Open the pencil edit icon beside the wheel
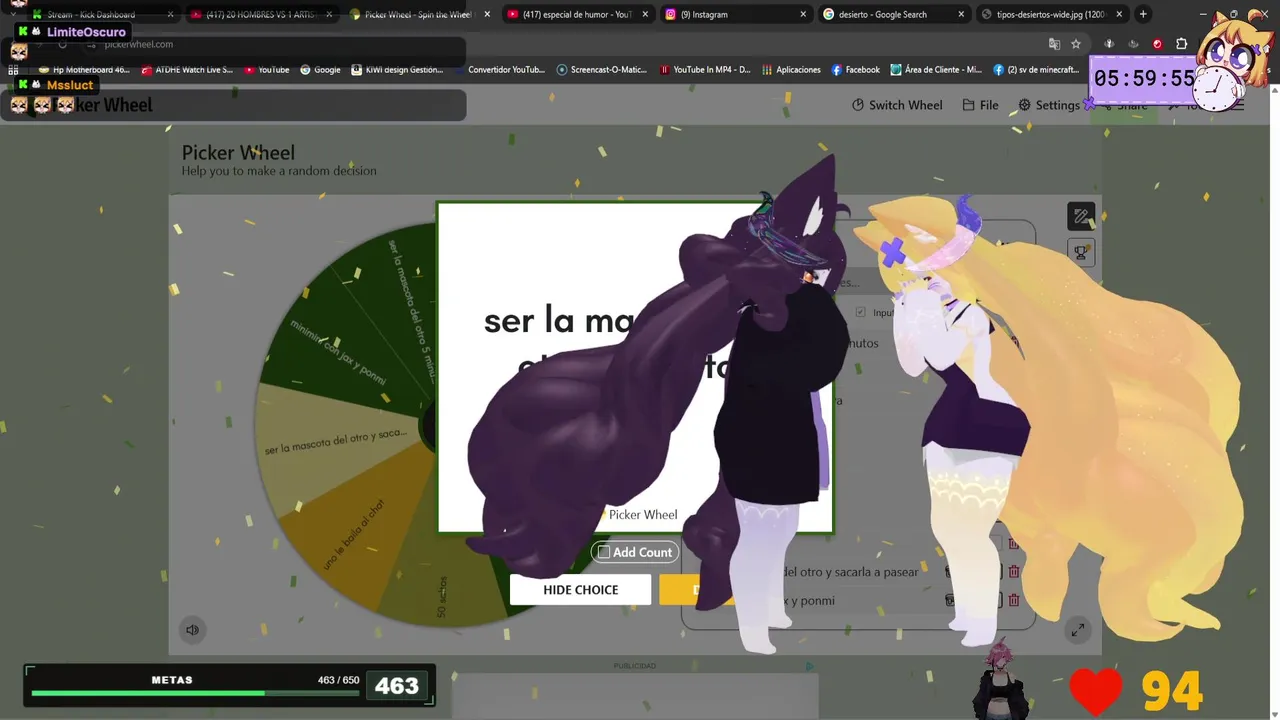Viewport: 1280px width, 720px height. pyautogui.click(x=1081, y=217)
